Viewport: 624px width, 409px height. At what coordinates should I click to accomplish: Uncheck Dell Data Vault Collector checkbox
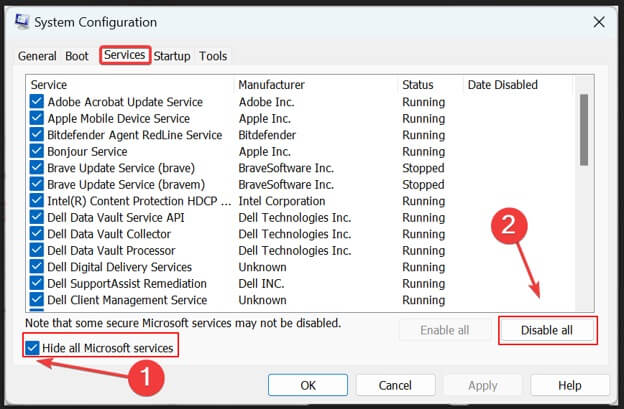click(x=37, y=234)
